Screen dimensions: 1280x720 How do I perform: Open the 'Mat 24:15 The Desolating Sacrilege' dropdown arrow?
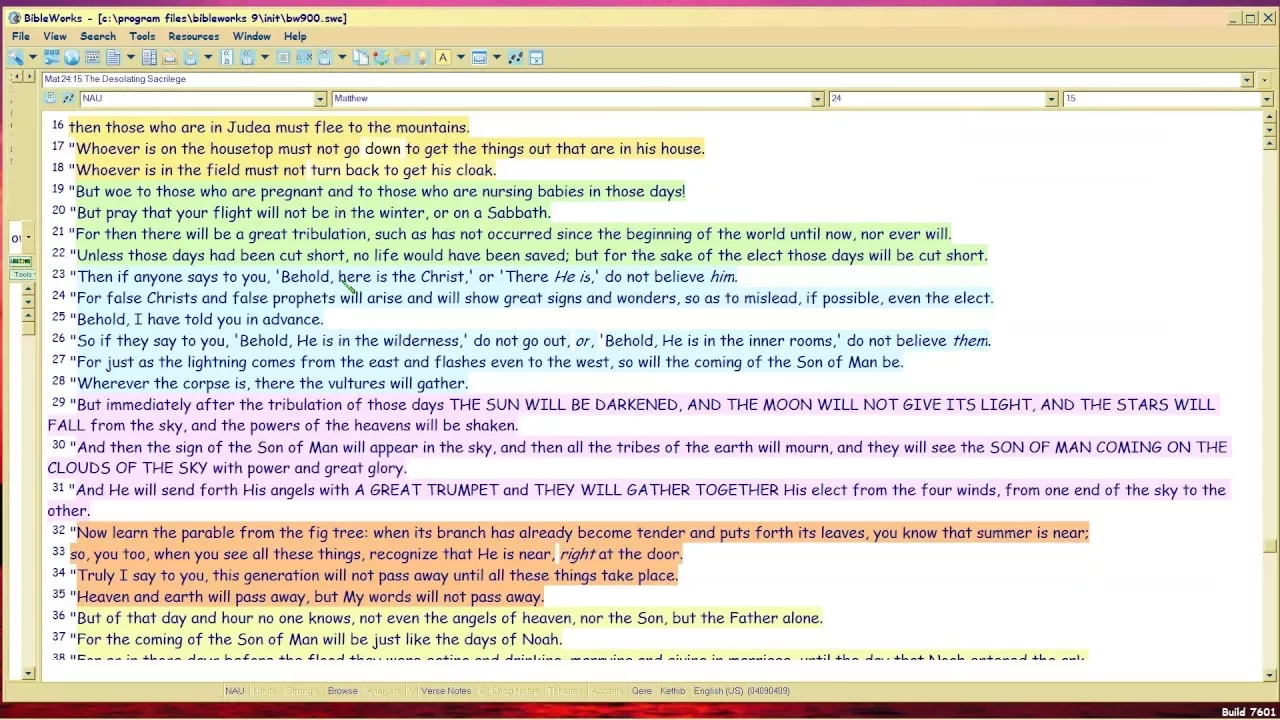[x=1247, y=80]
